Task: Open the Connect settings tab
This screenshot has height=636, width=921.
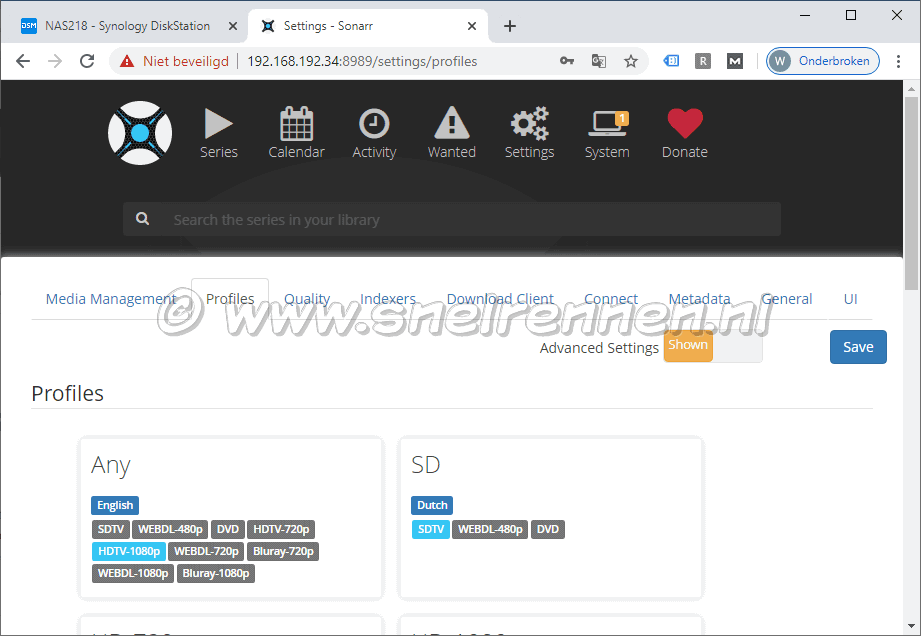Action: click(x=611, y=299)
